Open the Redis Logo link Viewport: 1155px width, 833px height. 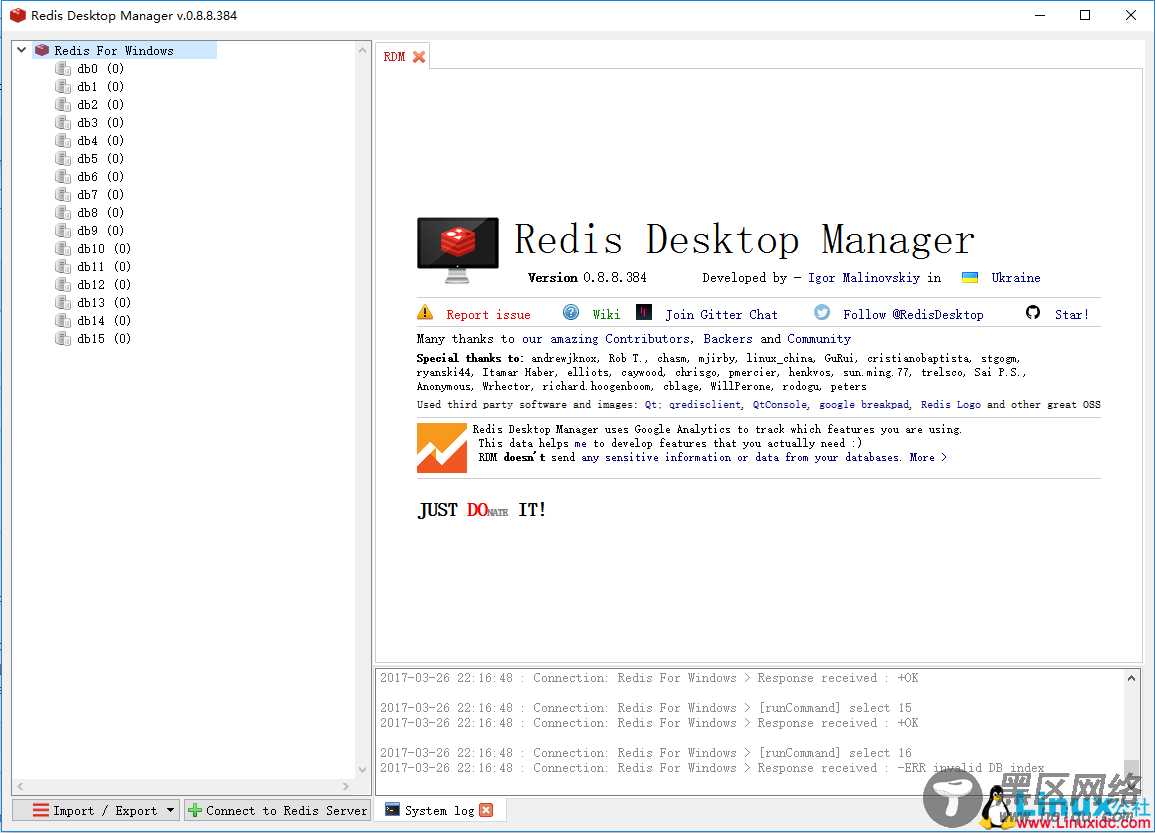(x=950, y=404)
